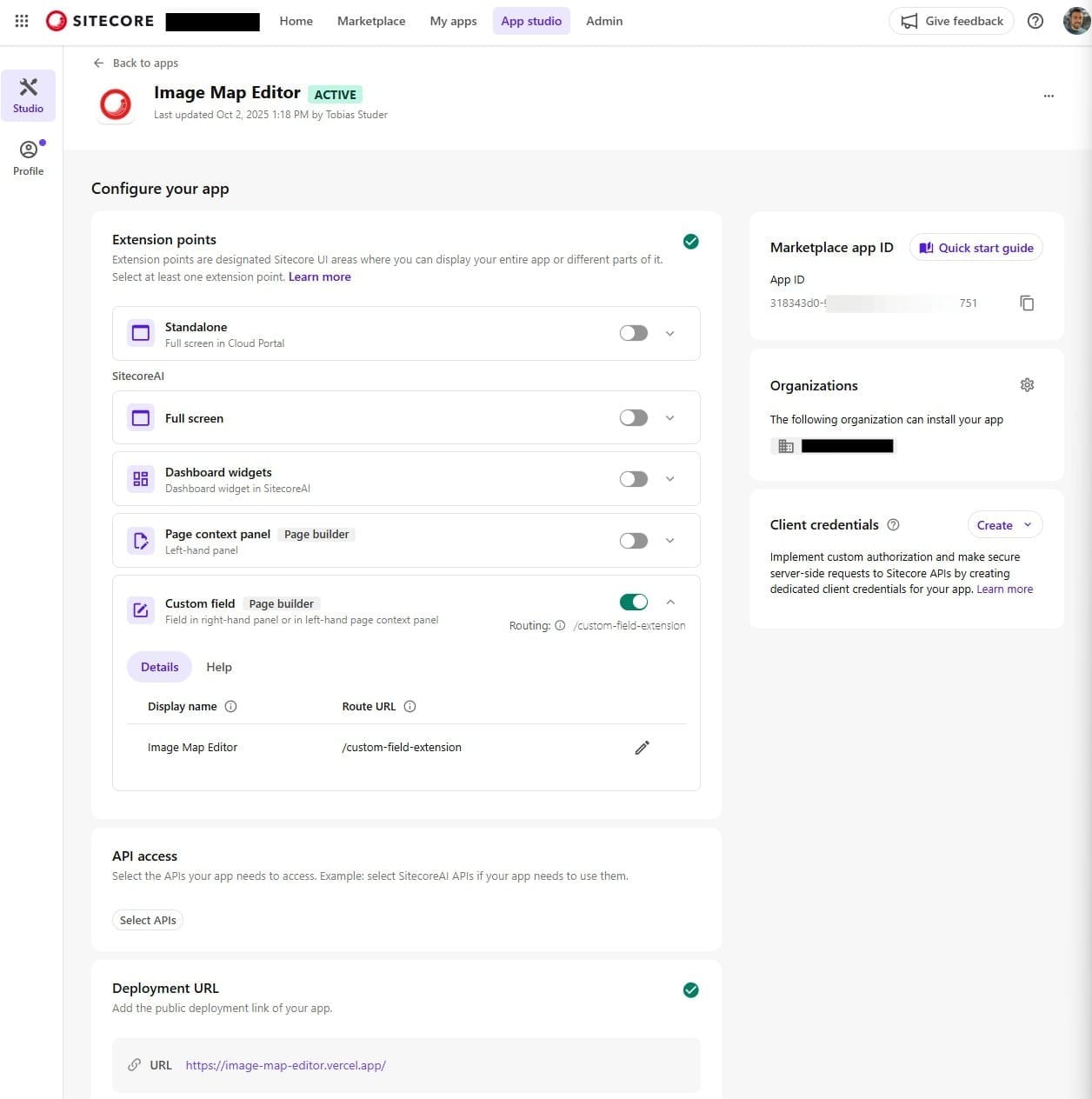
Task: Open the Create credentials dropdown
Action: [1004, 525]
